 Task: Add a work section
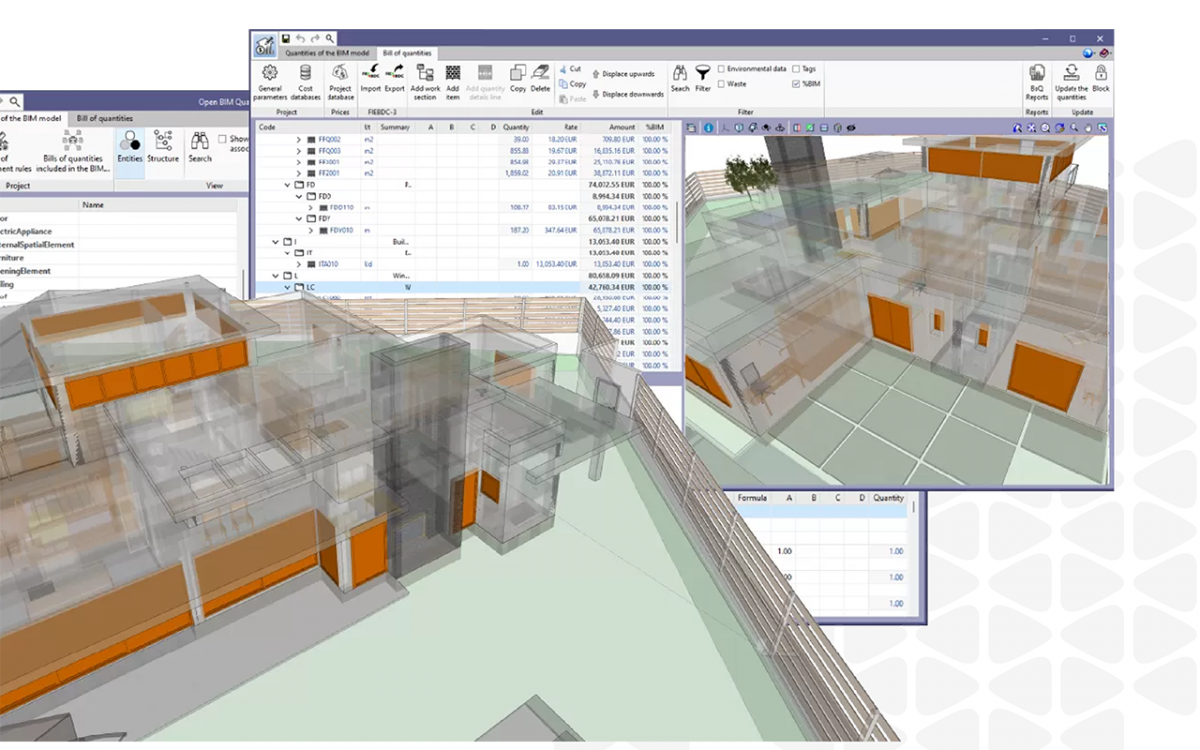pyautogui.click(x=425, y=81)
